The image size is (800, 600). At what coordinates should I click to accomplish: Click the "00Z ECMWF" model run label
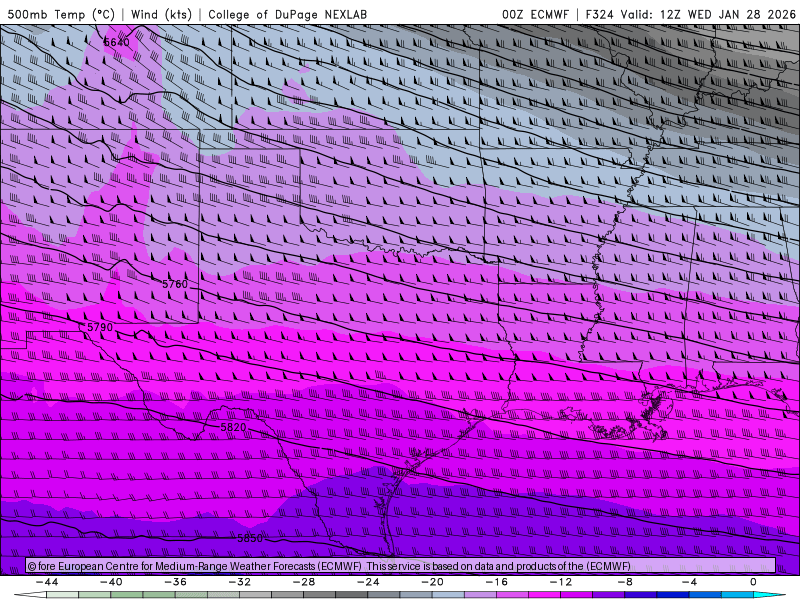[535, 14]
